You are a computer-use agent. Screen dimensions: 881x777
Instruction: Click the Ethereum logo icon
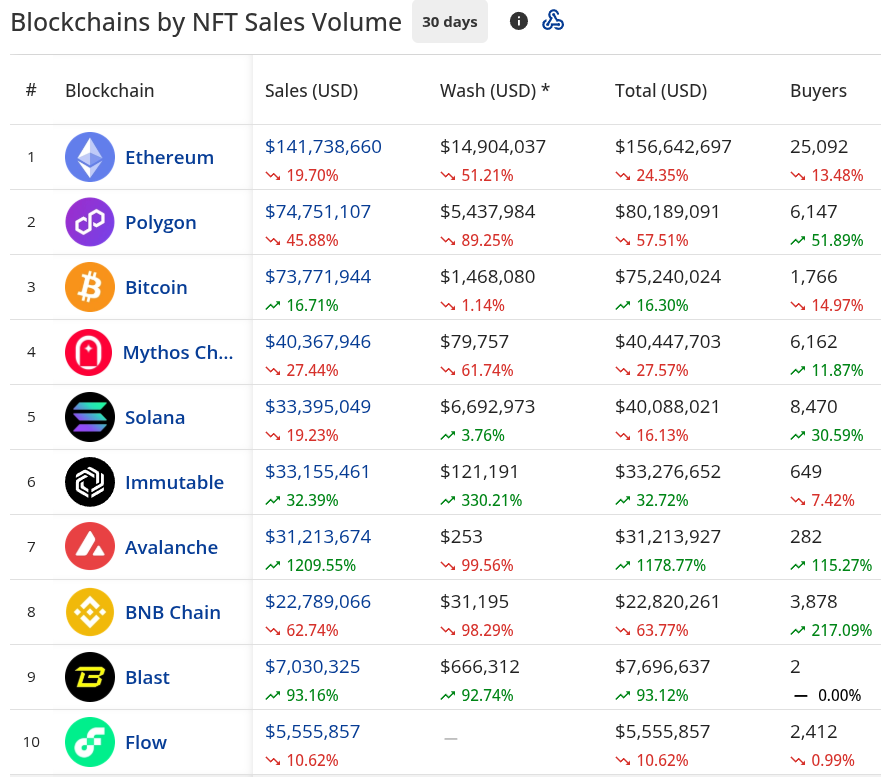point(90,157)
